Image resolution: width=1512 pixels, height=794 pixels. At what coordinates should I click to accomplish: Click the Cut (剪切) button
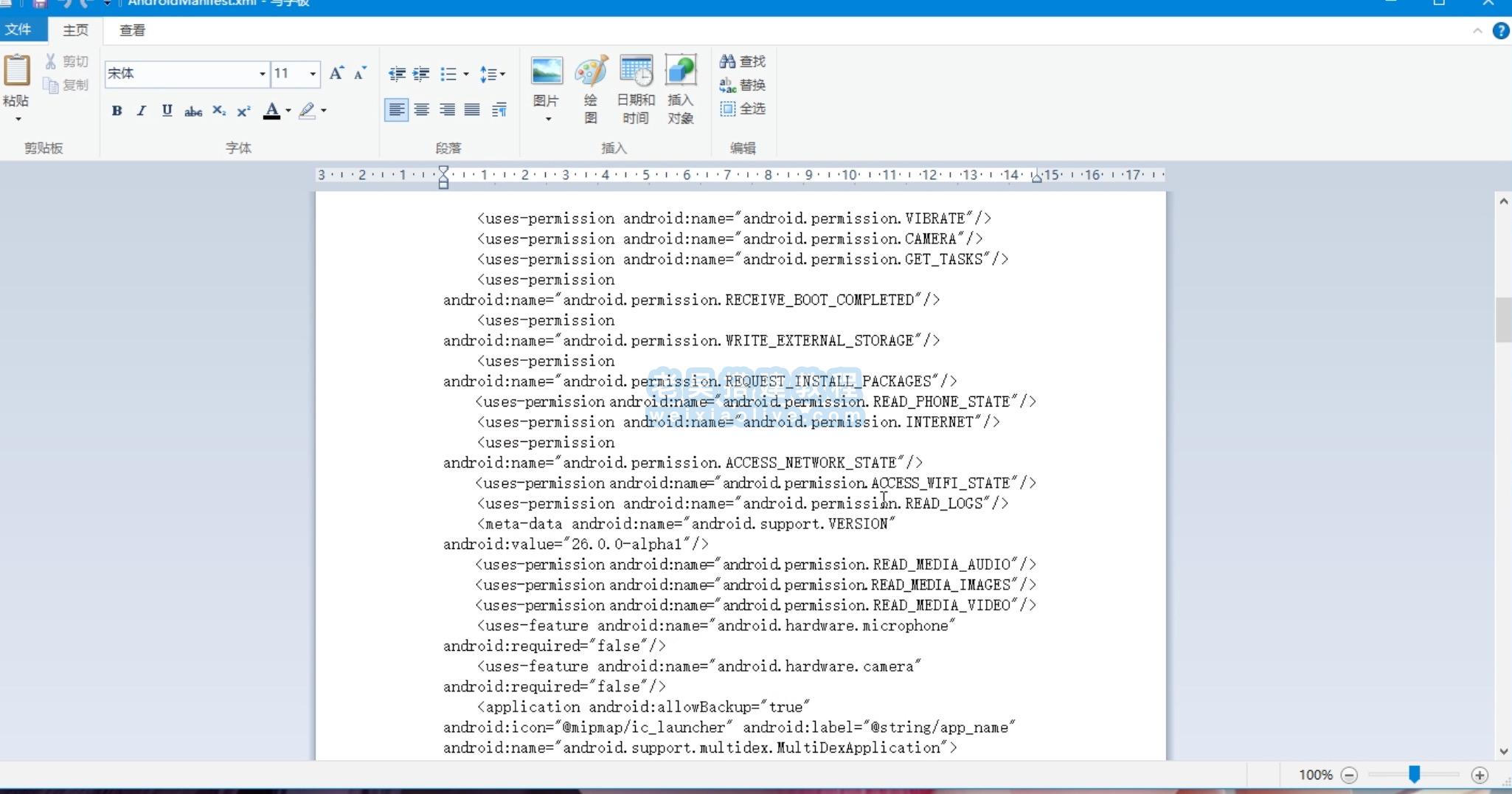coord(66,61)
